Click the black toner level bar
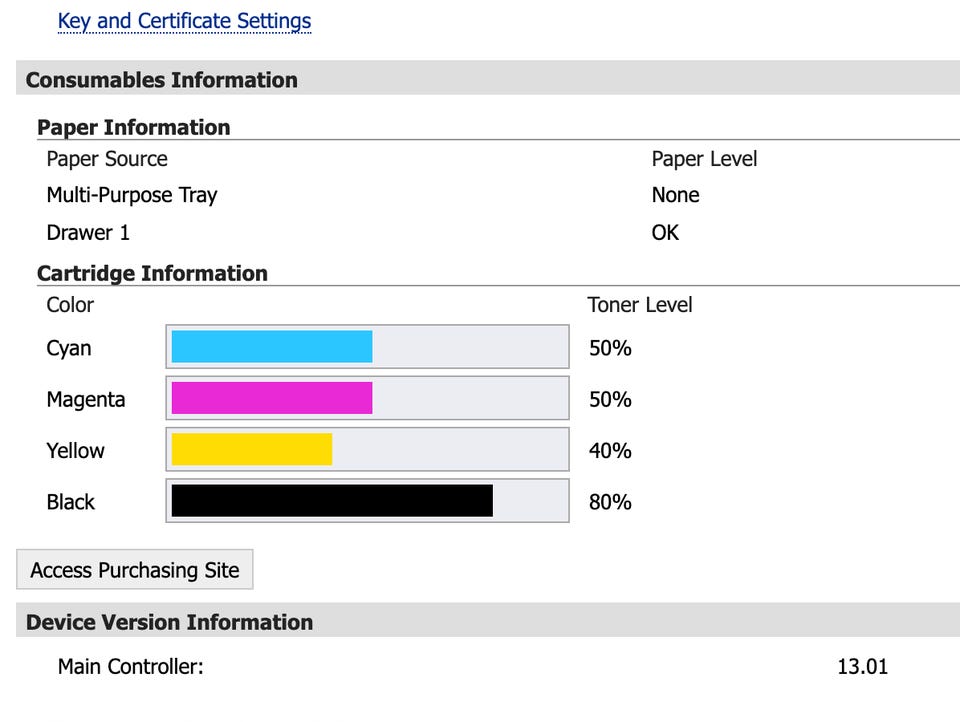 (x=367, y=501)
